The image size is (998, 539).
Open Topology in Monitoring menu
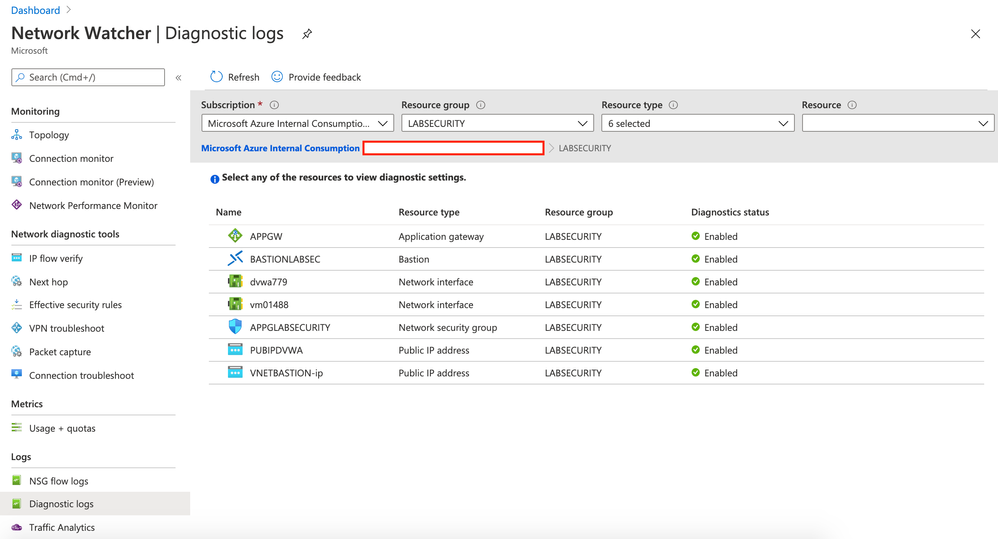coord(49,135)
